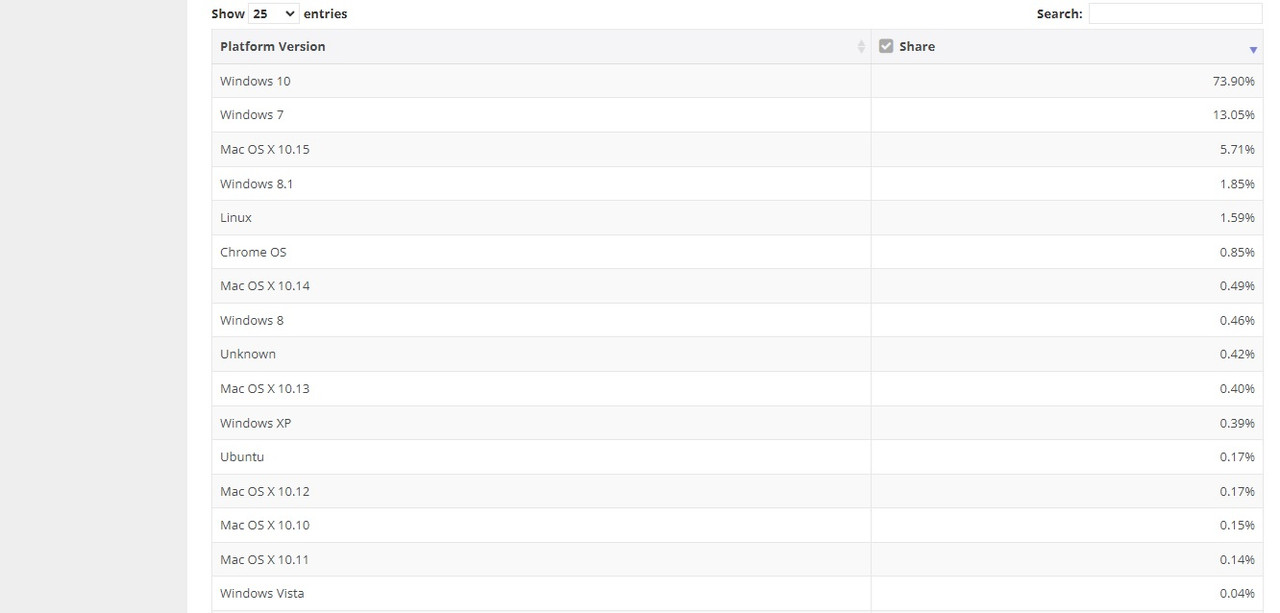Image resolution: width=1280 pixels, height=613 pixels.
Task: Select the Mac OS X 10.14 row label
Action: pyautogui.click(x=265, y=286)
